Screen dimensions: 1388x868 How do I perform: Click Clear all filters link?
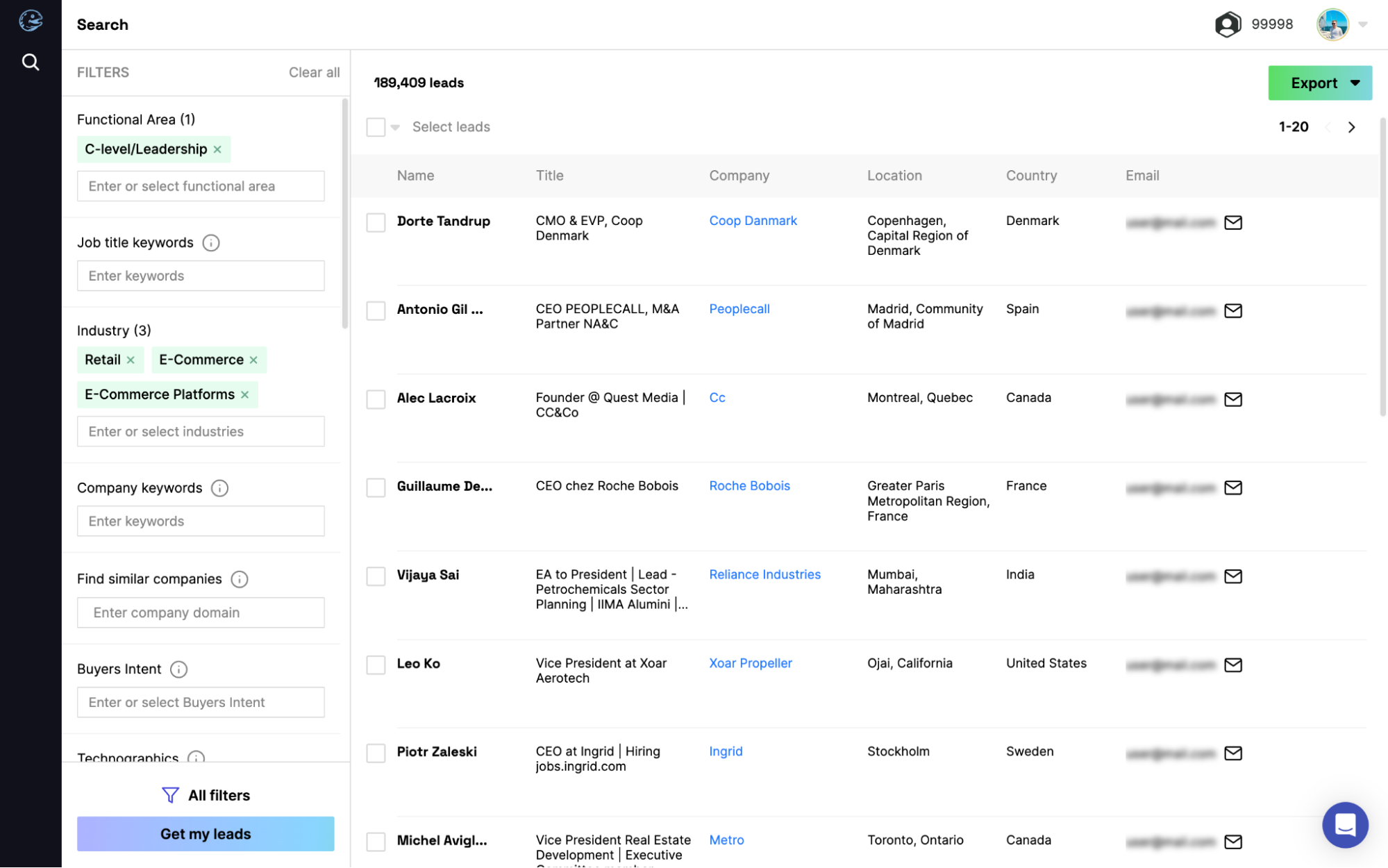coord(313,71)
